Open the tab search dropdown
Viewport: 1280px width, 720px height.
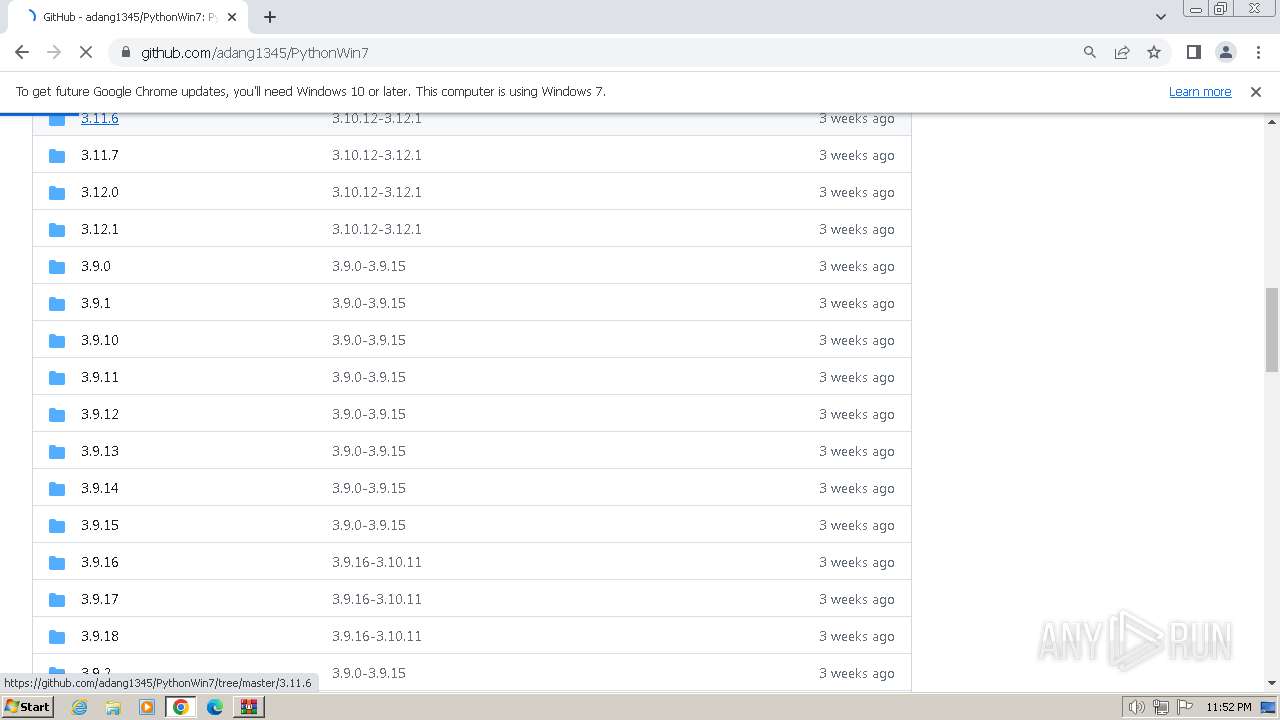[1160, 17]
